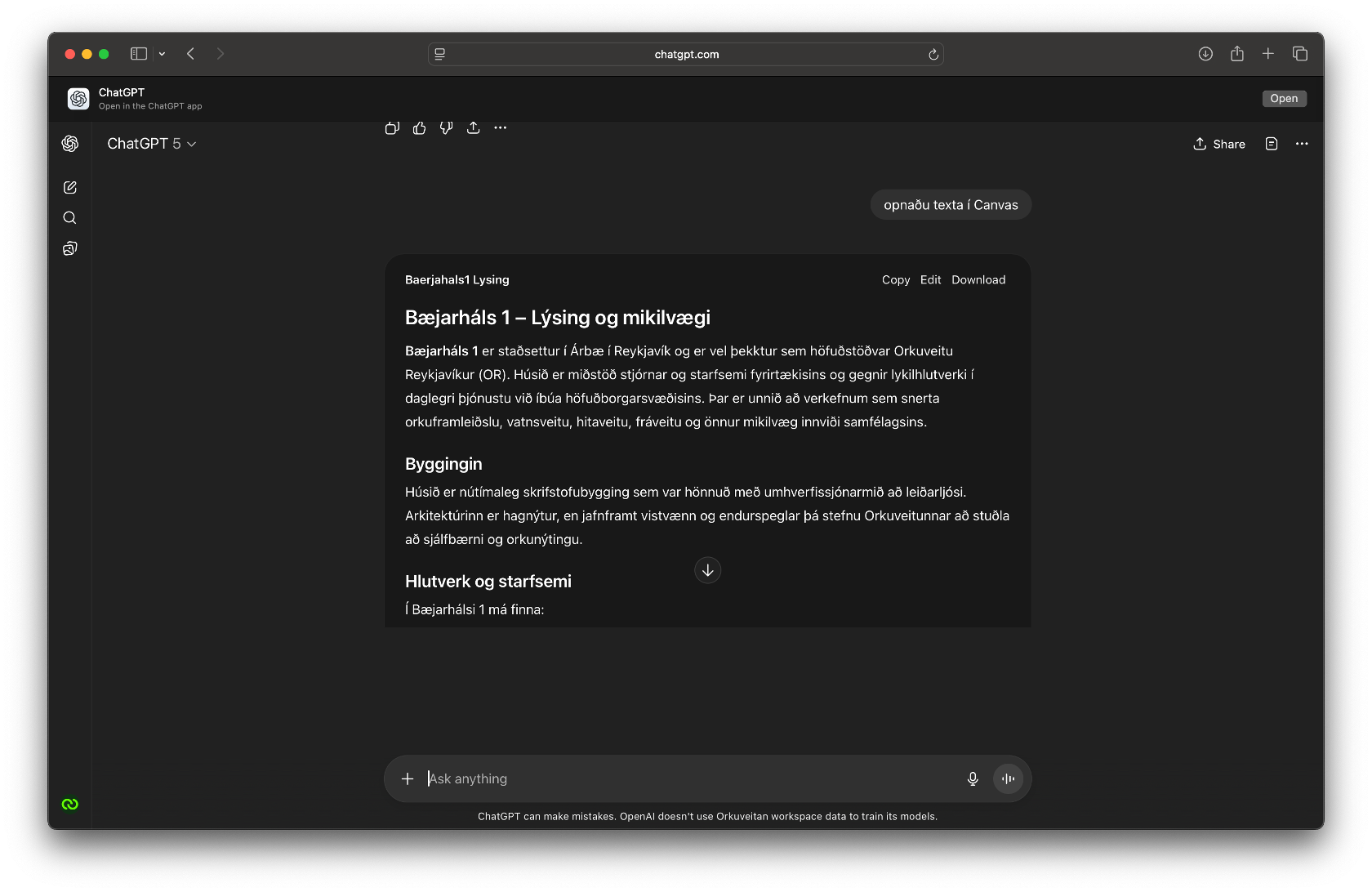Start voice mode with waveform button
Viewport: 1372px width, 892px height.
(x=1008, y=779)
